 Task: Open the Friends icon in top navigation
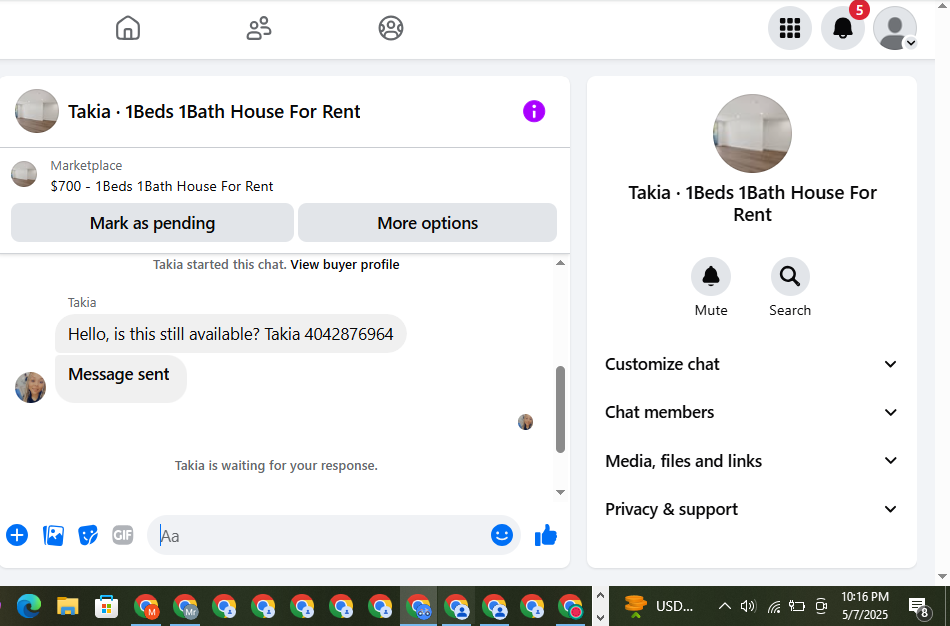tap(259, 28)
